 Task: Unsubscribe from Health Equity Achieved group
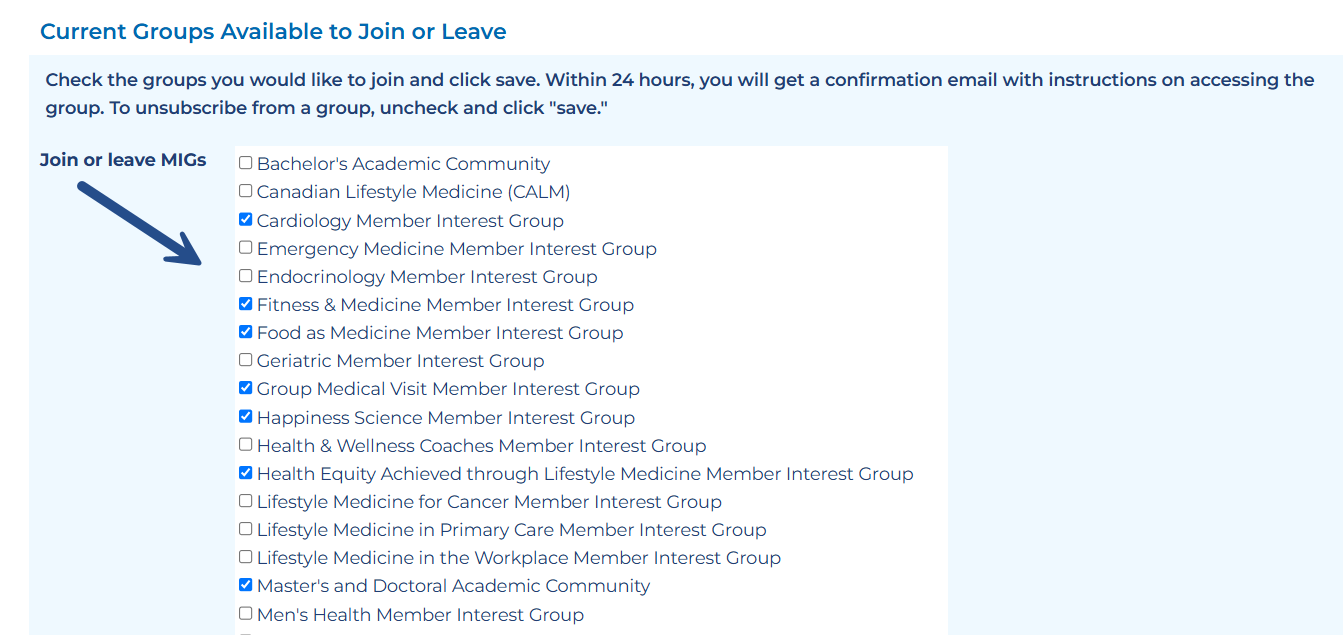click(x=246, y=473)
